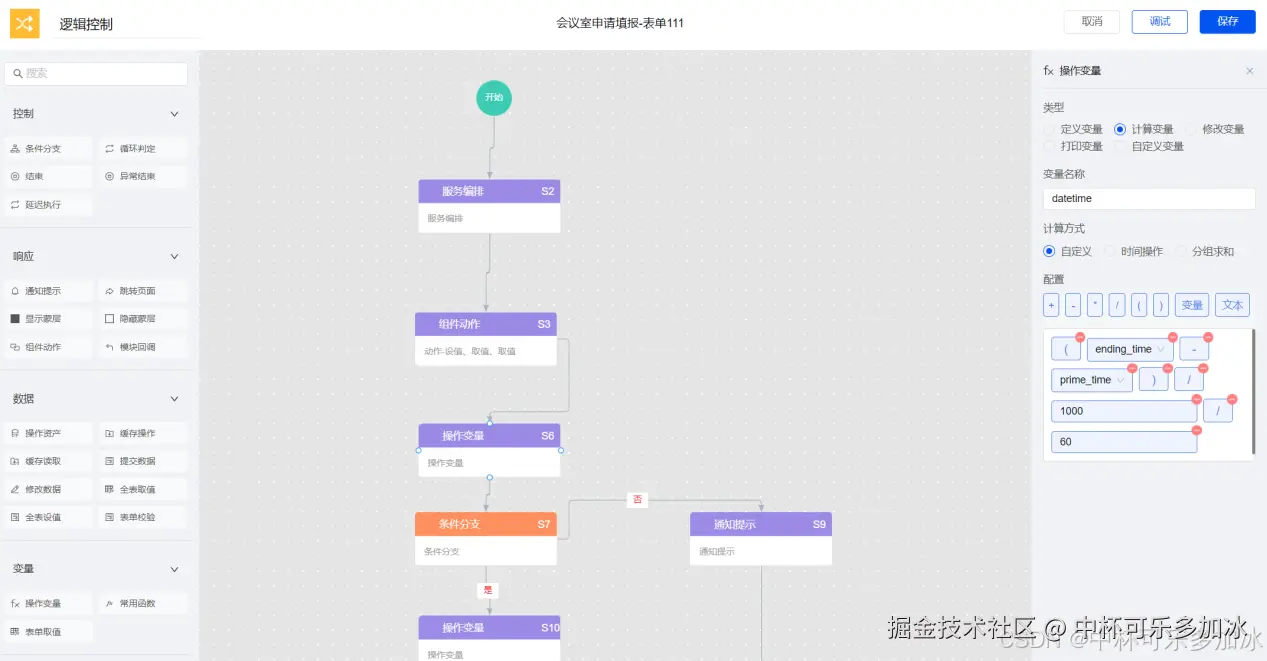The width and height of the screenshot is (1267, 661).
Task: Select the 异常结束 component
Action: (143, 177)
